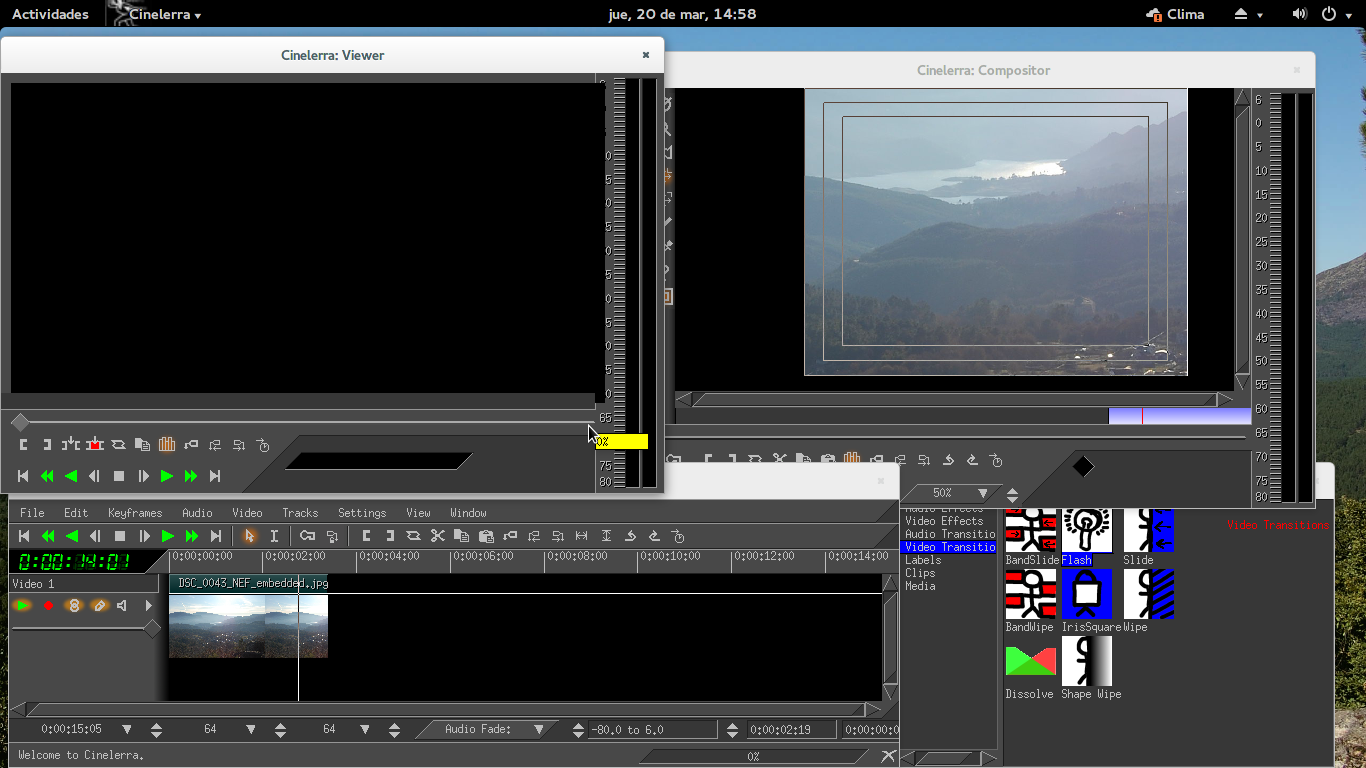1366x768 pixels.
Task: Click the scissors cut tool in the timeline toolbar
Action: 438,536
